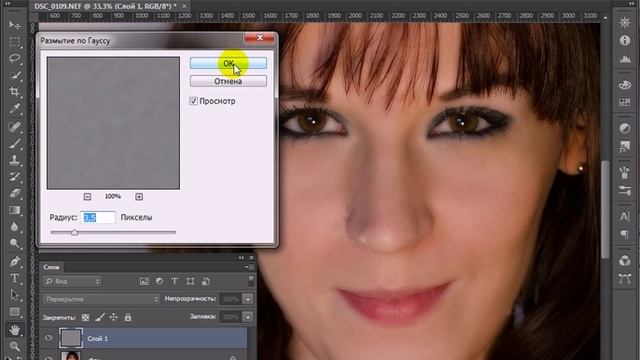The image size is (640, 360).
Task: Close the DSC_0109.NEF document tab
Action: click(184, 6)
